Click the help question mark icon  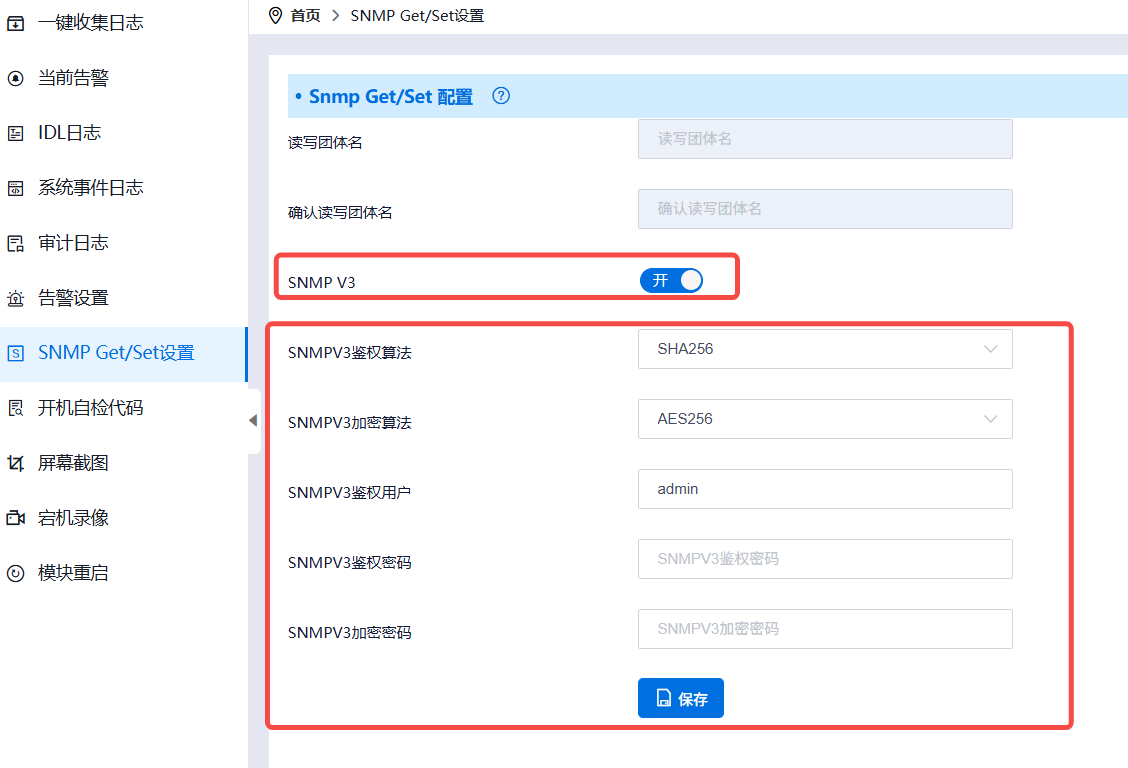pos(502,96)
